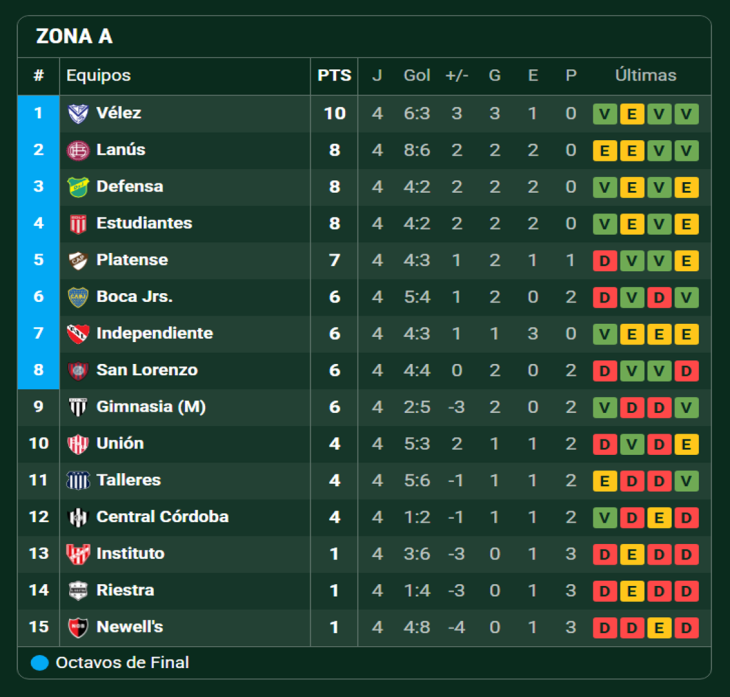Click the Equipos column header
Image resolution: width=730 pixels, height=697 pixels.
(x=98, y=75)
